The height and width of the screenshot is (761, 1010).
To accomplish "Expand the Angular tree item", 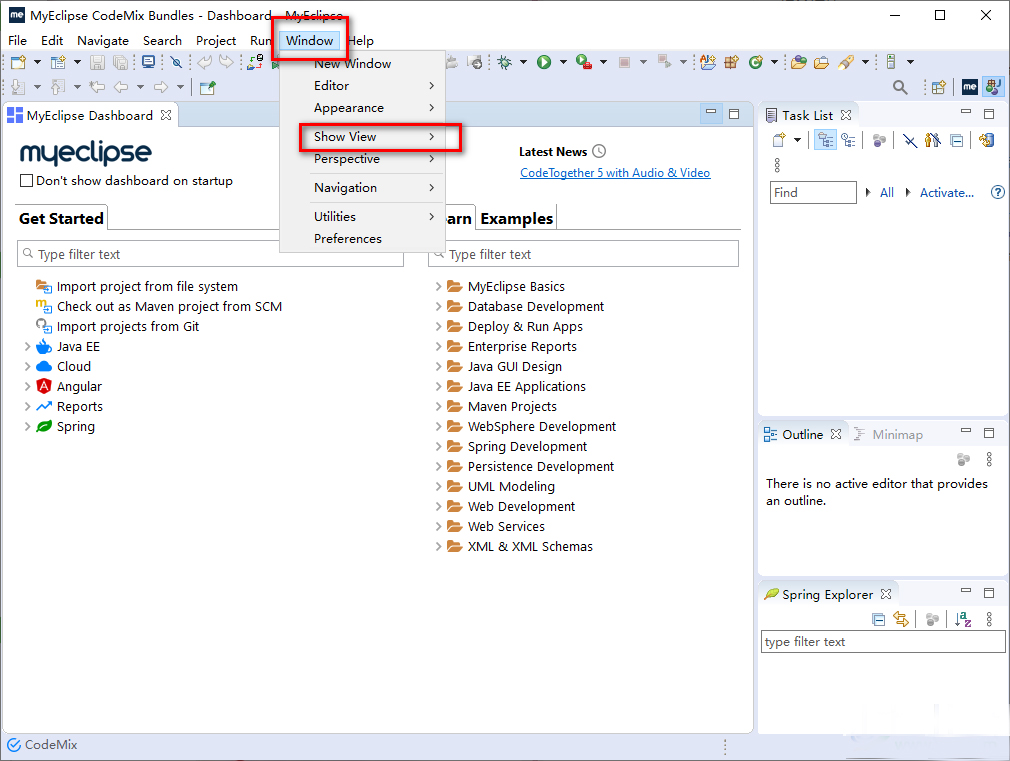I will pos(27,387).
